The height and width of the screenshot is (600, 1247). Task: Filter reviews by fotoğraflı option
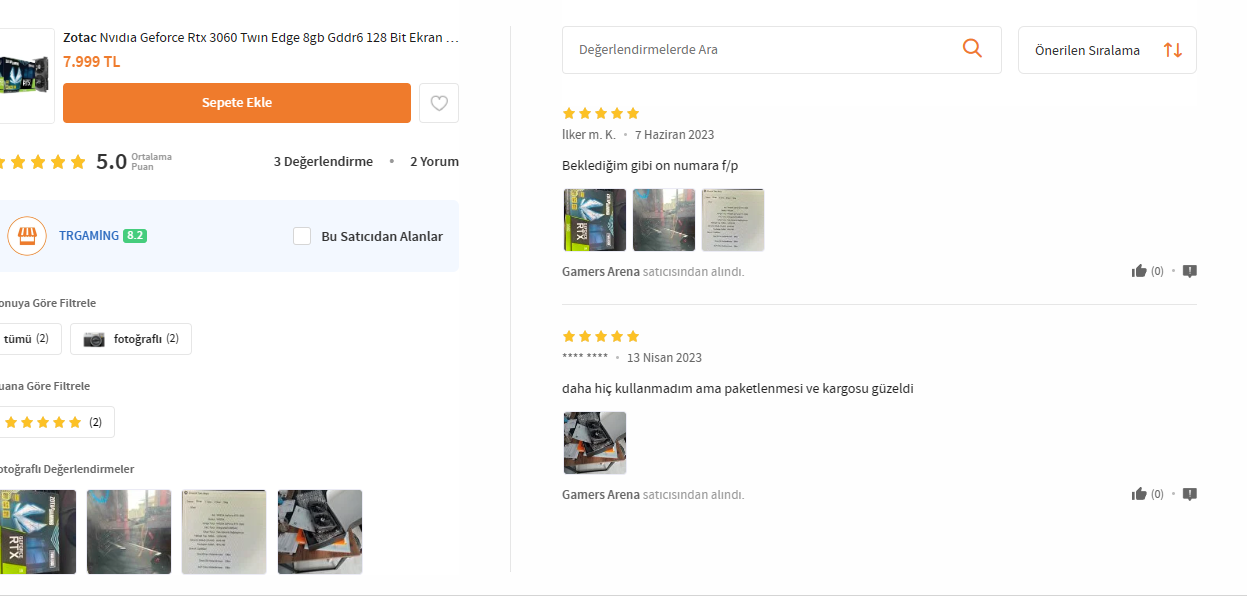(x=131, y=339)
